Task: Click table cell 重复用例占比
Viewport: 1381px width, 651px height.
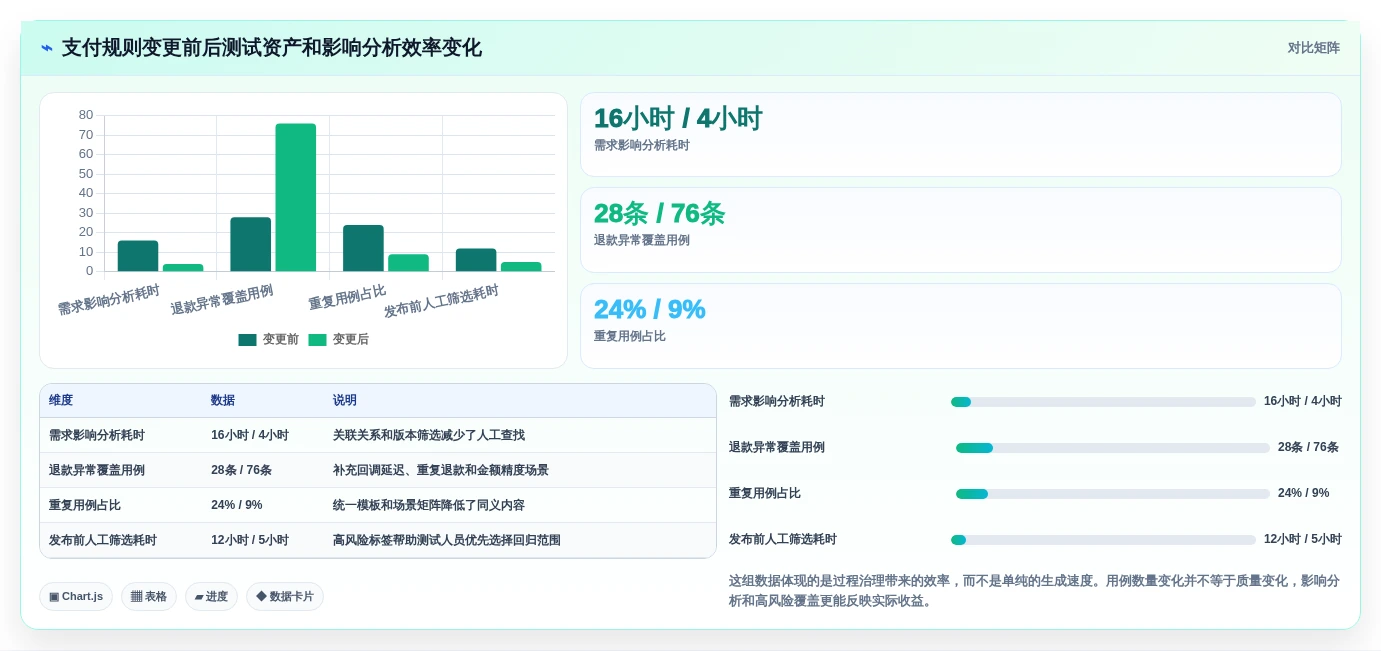Action: [x=121, y=505]
